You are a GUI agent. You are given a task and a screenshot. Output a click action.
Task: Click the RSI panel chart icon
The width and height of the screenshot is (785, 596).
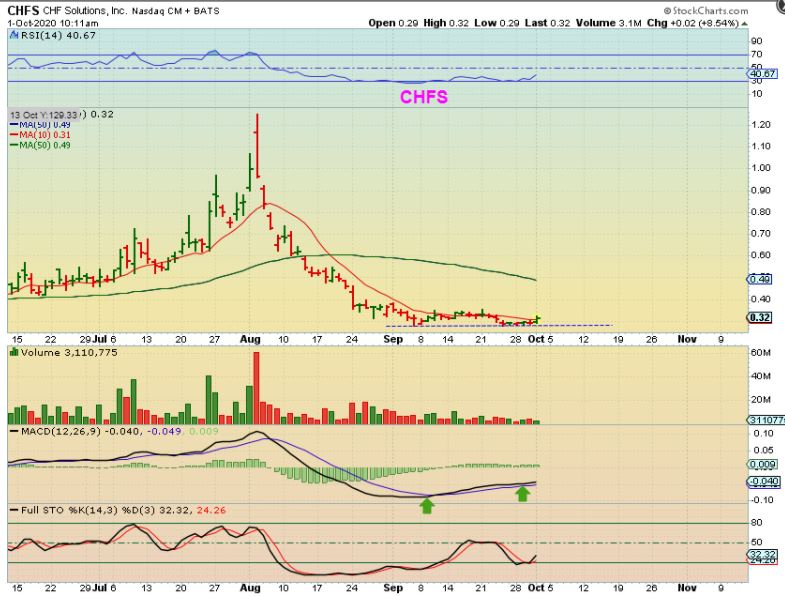pos(14,36)
